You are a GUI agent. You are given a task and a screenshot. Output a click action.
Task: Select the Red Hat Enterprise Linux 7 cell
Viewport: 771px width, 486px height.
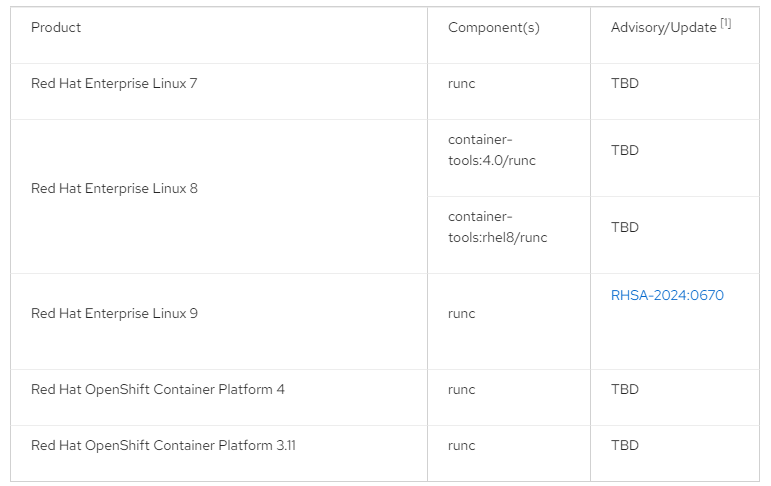click(219, 91)
